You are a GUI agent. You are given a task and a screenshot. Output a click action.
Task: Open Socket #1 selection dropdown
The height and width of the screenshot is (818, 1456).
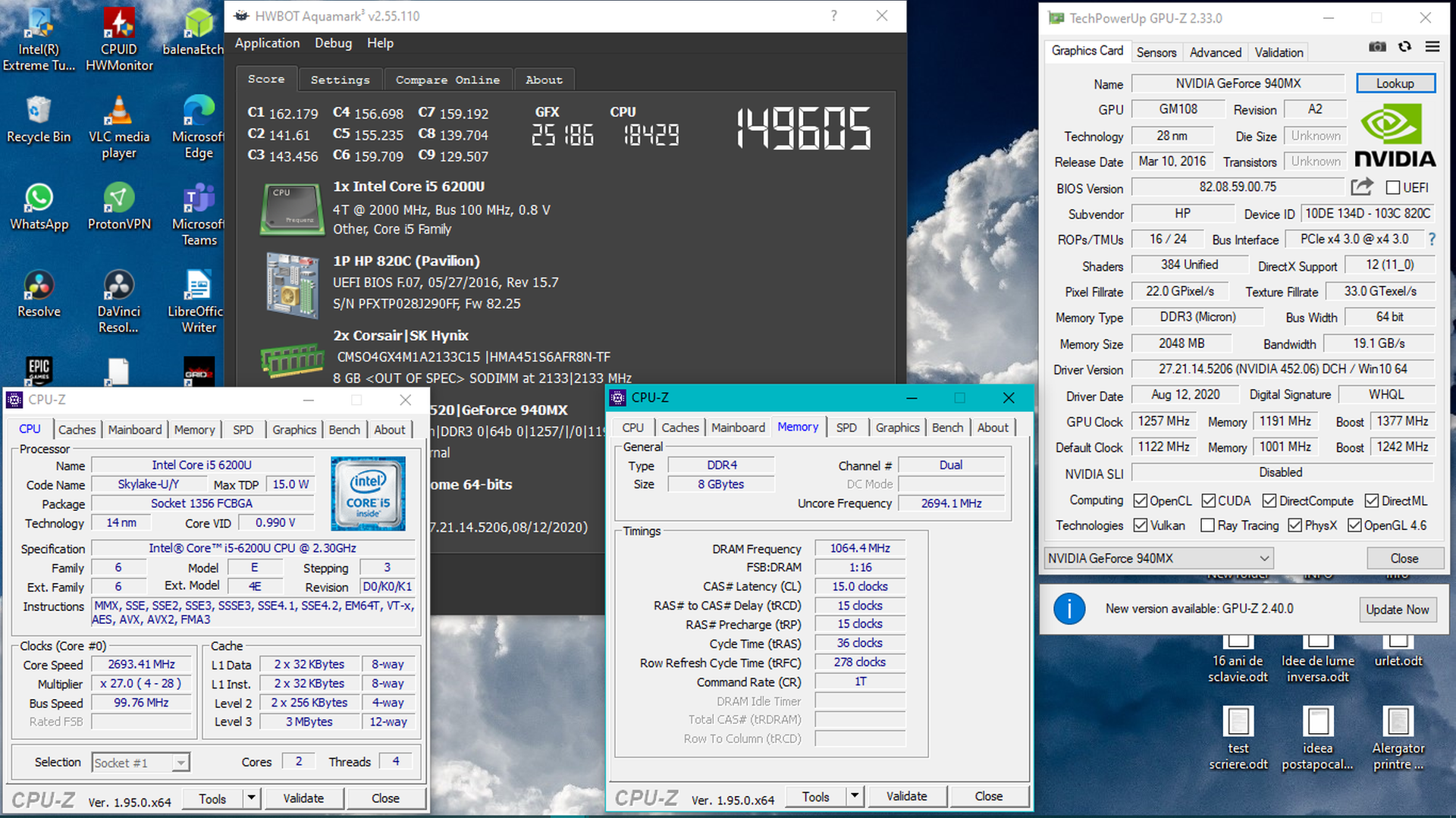tap(140, 763)
